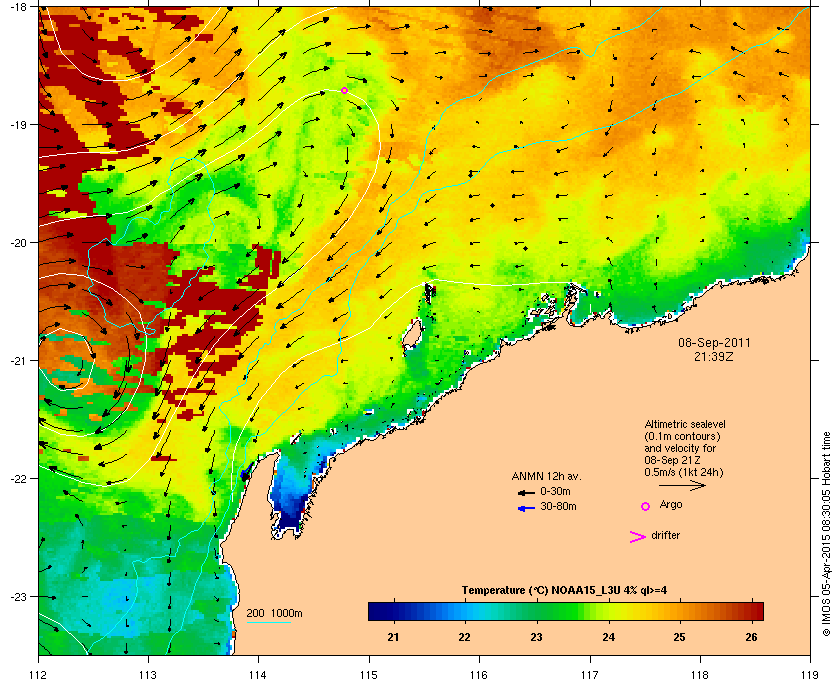The image size is (840, 680).
Task: Click the '0-30m' legend label
Action: [555, 491]
